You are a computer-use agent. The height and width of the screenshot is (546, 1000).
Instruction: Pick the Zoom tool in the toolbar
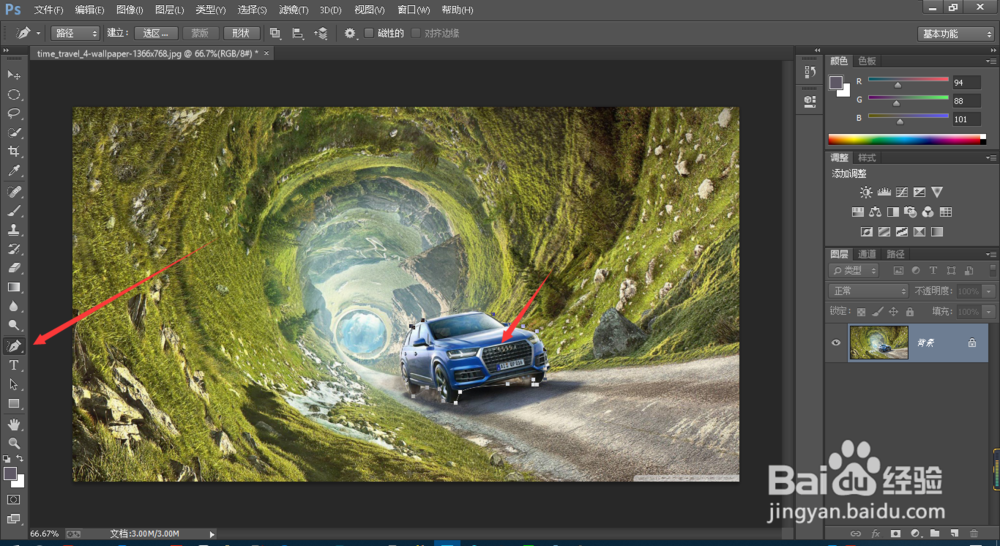14,443
